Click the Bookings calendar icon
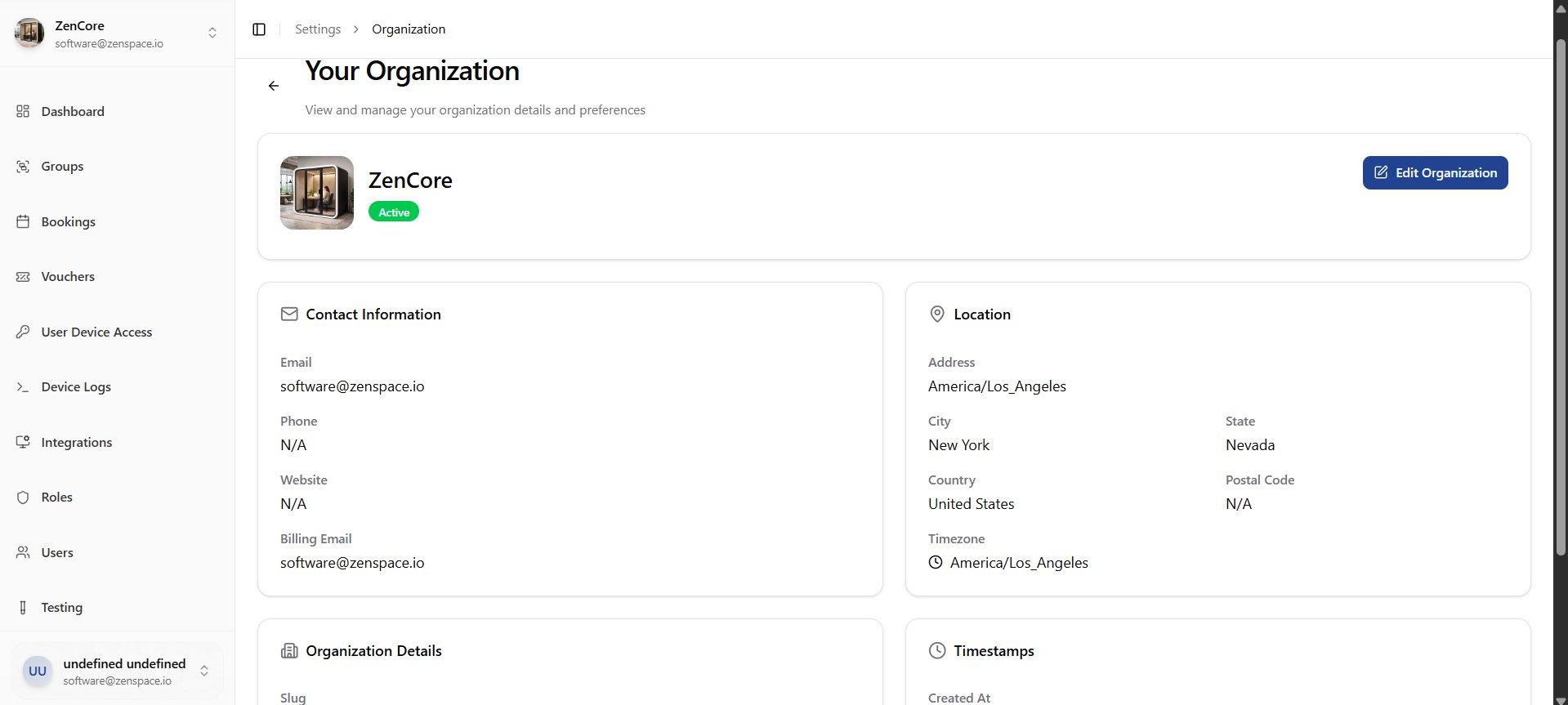Screen dimensions: 1568x705 [x=23, y=221]
